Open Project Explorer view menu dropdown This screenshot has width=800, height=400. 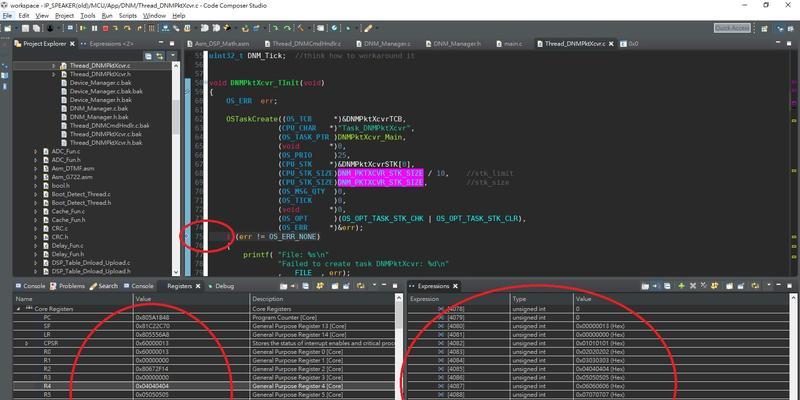(173, 55)
